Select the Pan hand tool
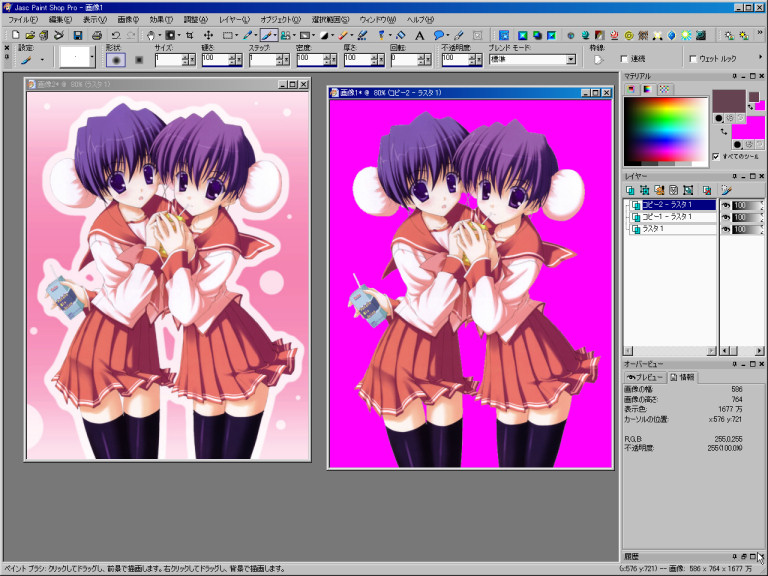Screen dimensions: 768x576 pos(151,35)
